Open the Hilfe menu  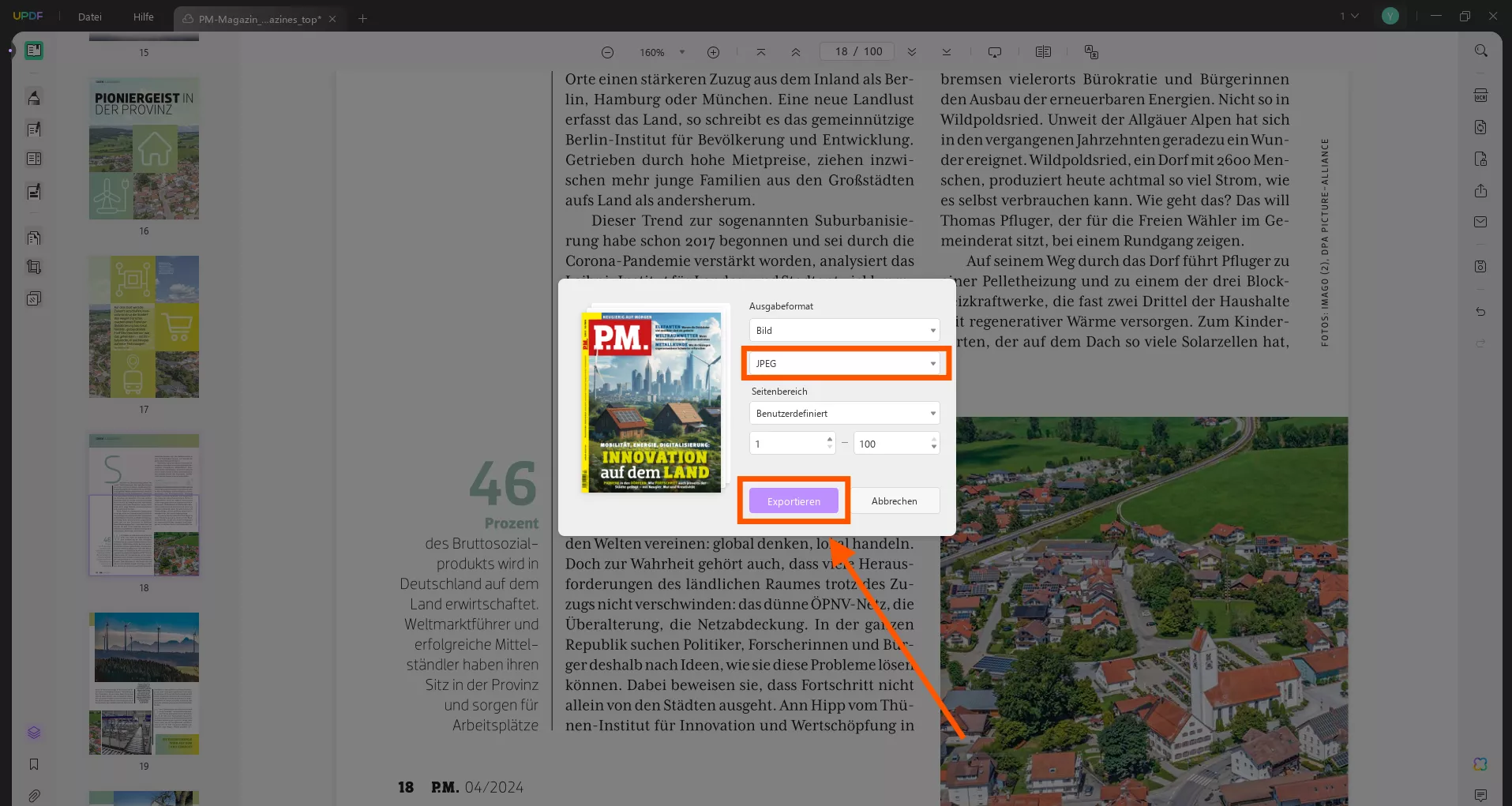(143, 17)
